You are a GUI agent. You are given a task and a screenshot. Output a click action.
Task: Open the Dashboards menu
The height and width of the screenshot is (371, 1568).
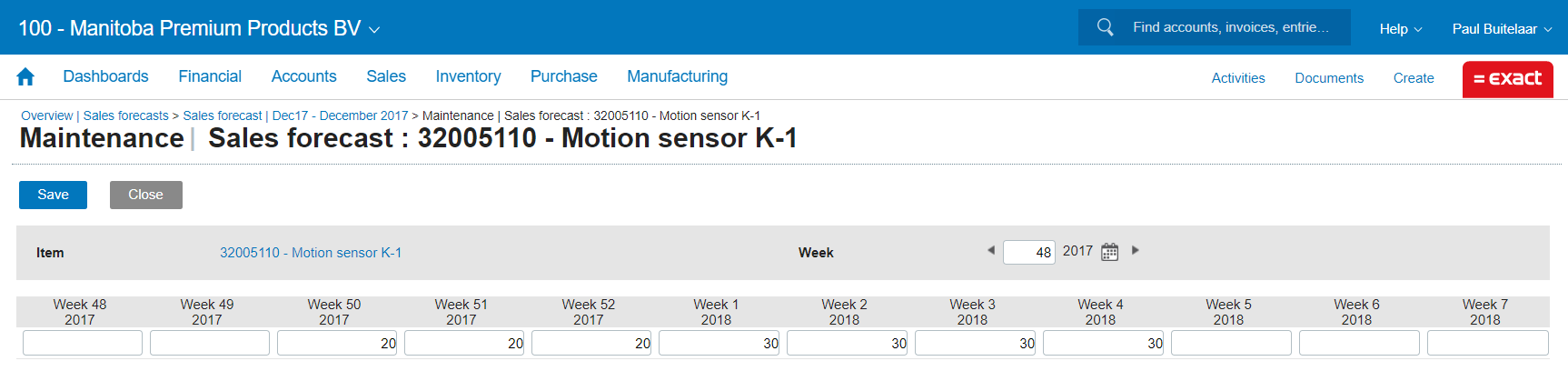click(105, 77)
